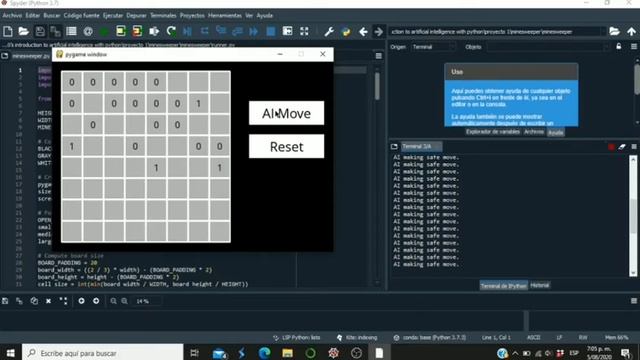
Task: Switch to Explorador de variables tab
Action: tap(493, 132)
